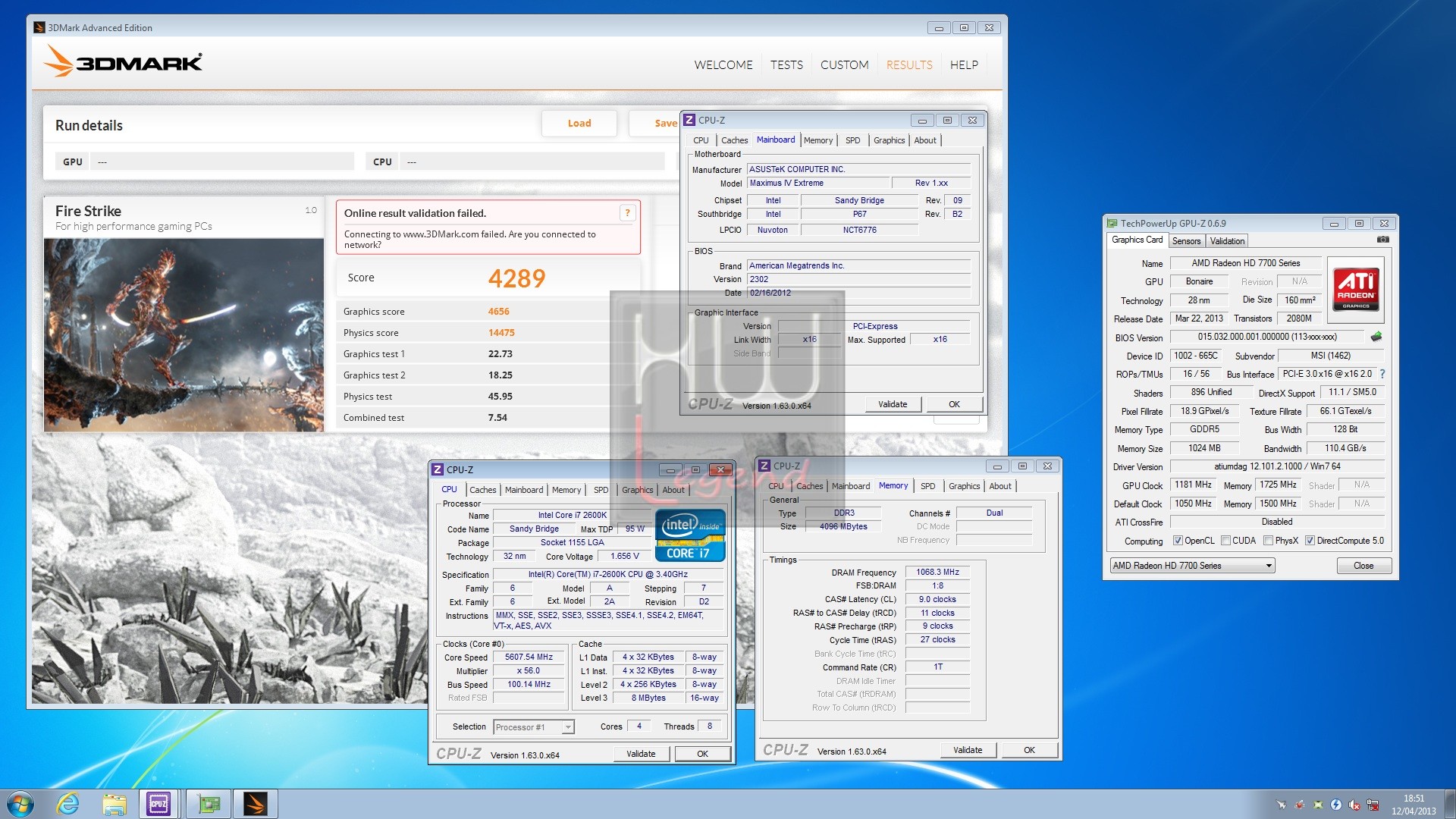
Task: Switch to GPU-Z taskbar button
Action: coord(208,804)
